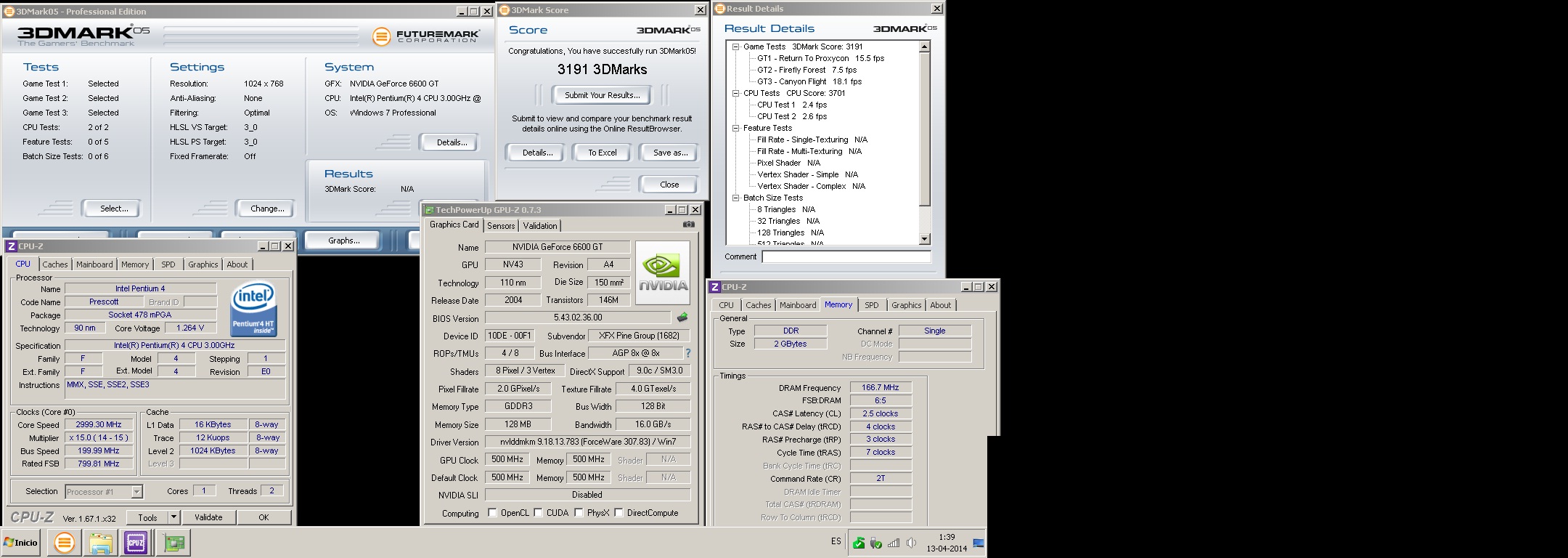Click Close button in 3DMark Score window
This screenshot has width=1568, height=558.
(x=669, y=185)
